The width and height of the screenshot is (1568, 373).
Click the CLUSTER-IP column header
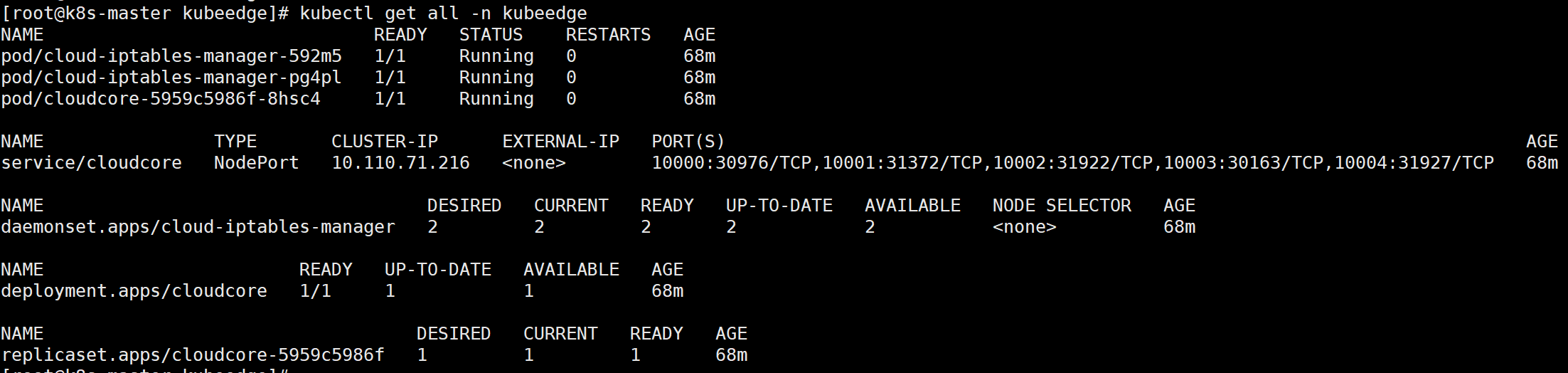tap(385, 142)
